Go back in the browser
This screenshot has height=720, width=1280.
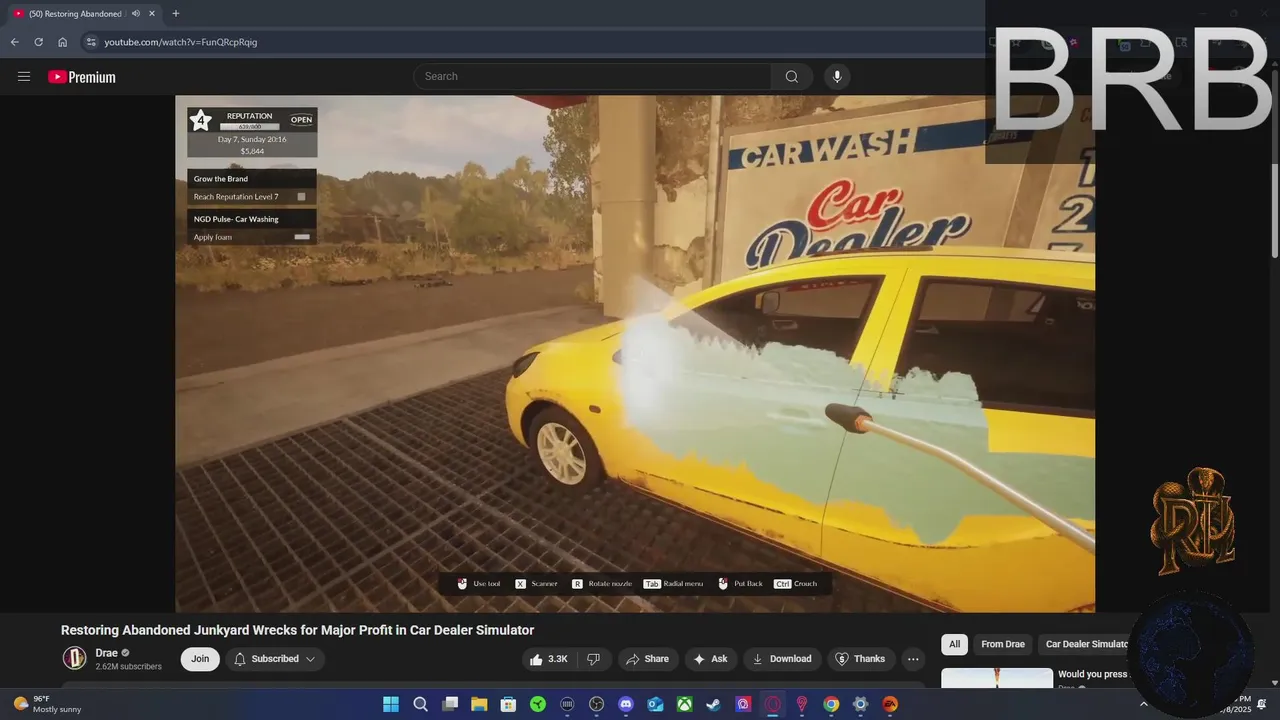(14, 42)
